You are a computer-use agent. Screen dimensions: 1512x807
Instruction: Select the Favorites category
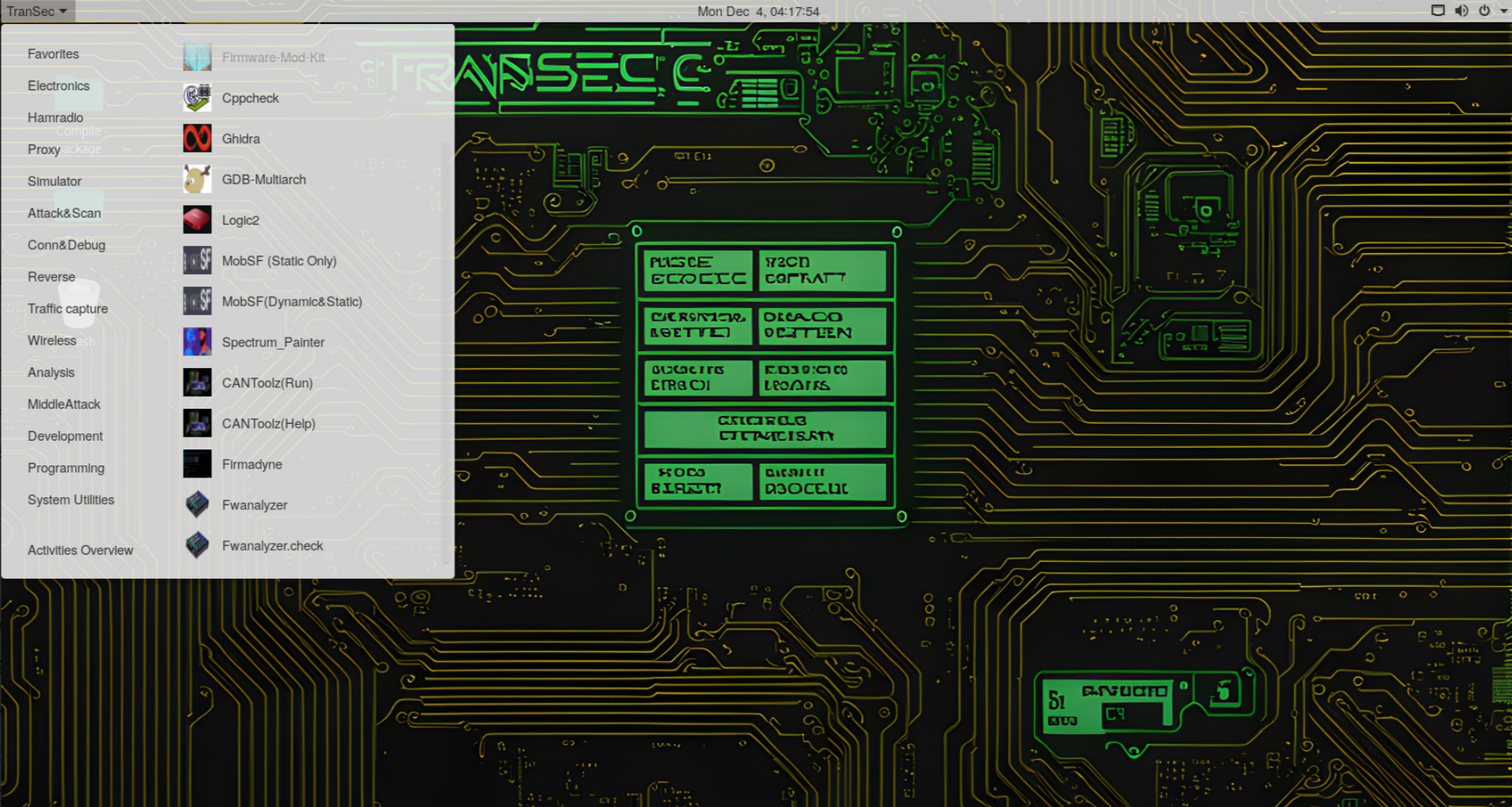(x=53, y=54)
